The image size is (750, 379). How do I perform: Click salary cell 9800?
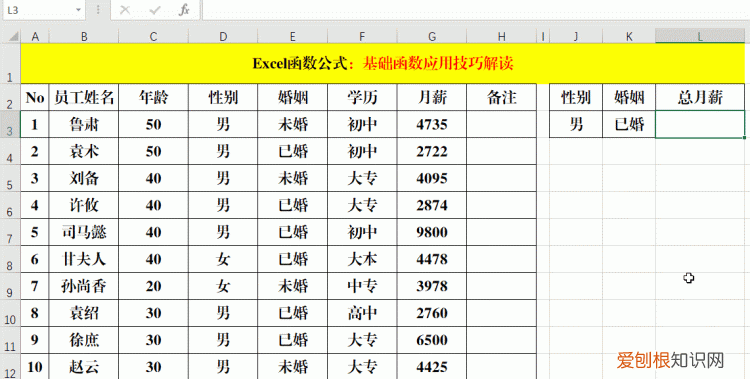[x=432, y=233]
